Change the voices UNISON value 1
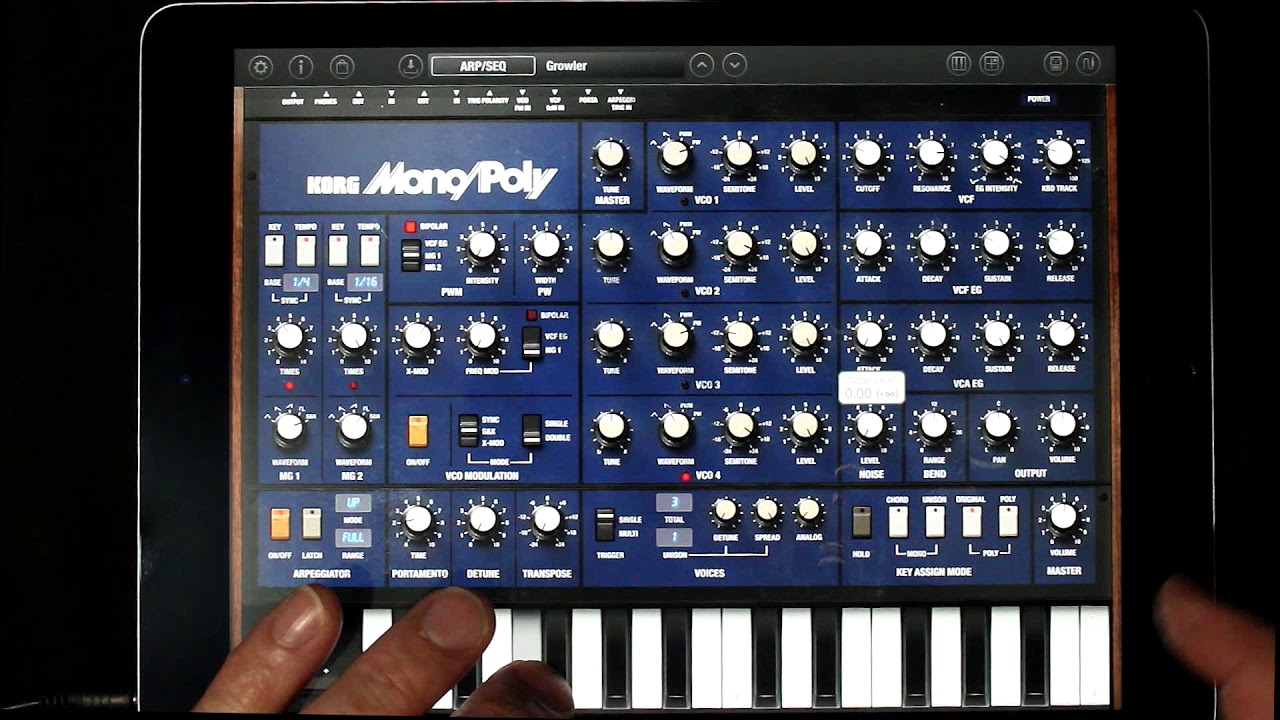The width and height of the screenshot is (1280, 720). [674, 538]
